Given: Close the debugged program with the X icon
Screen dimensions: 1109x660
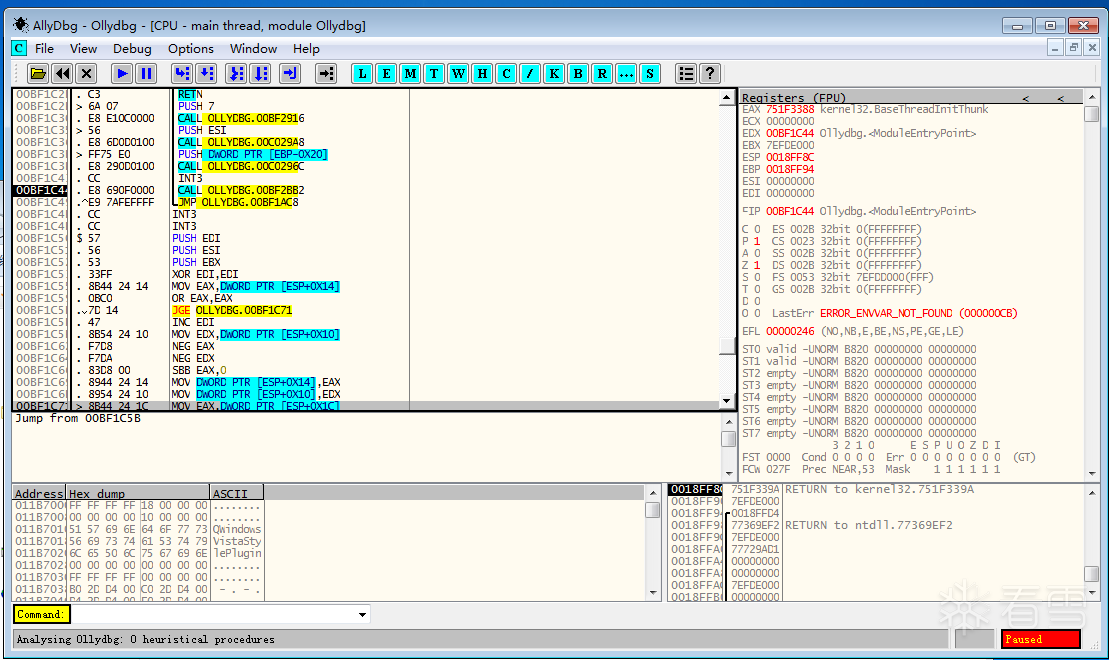Looking at the screenshot, I should pos(86,74).
